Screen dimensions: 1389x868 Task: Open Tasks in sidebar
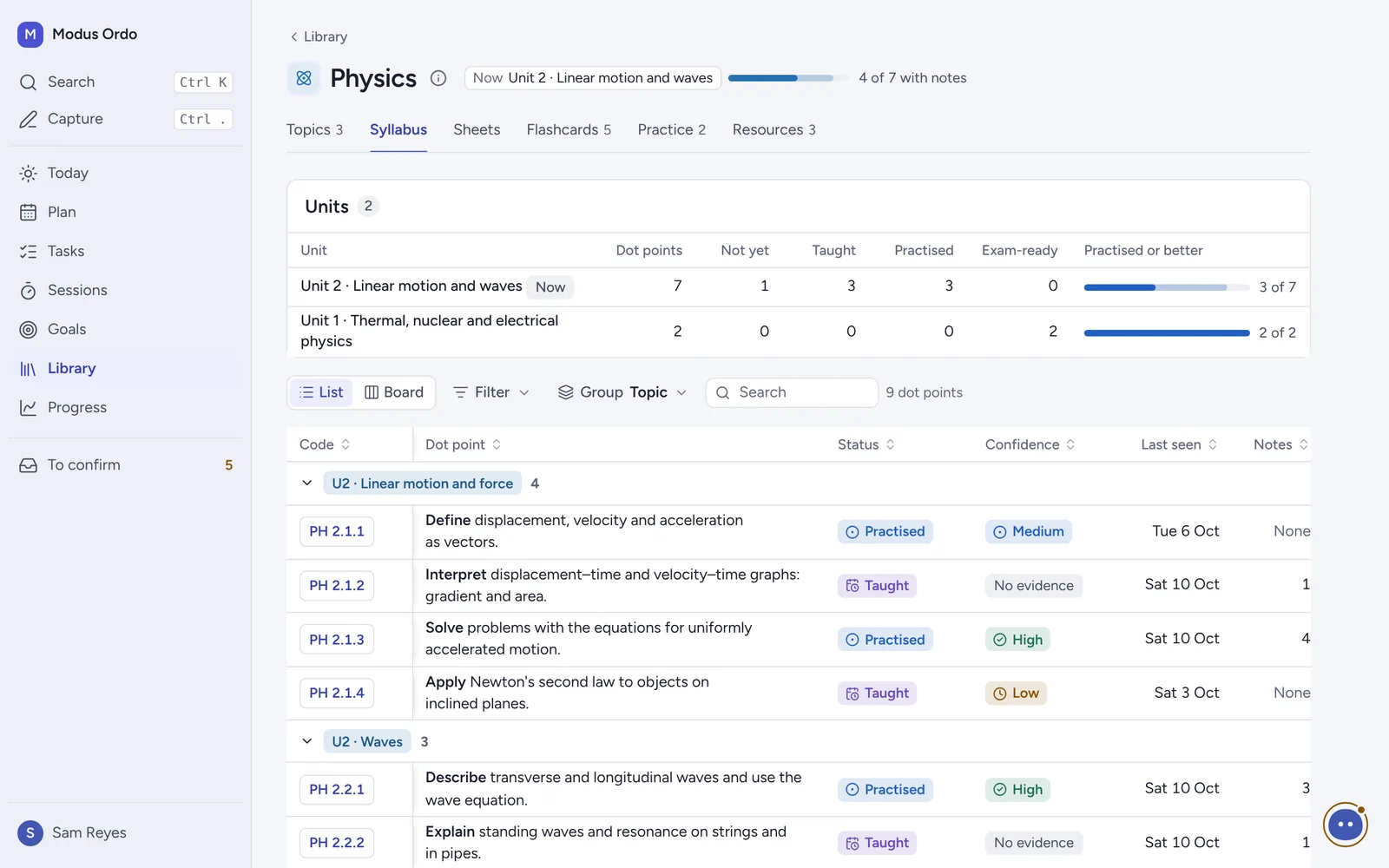click(x=125, y=251)
